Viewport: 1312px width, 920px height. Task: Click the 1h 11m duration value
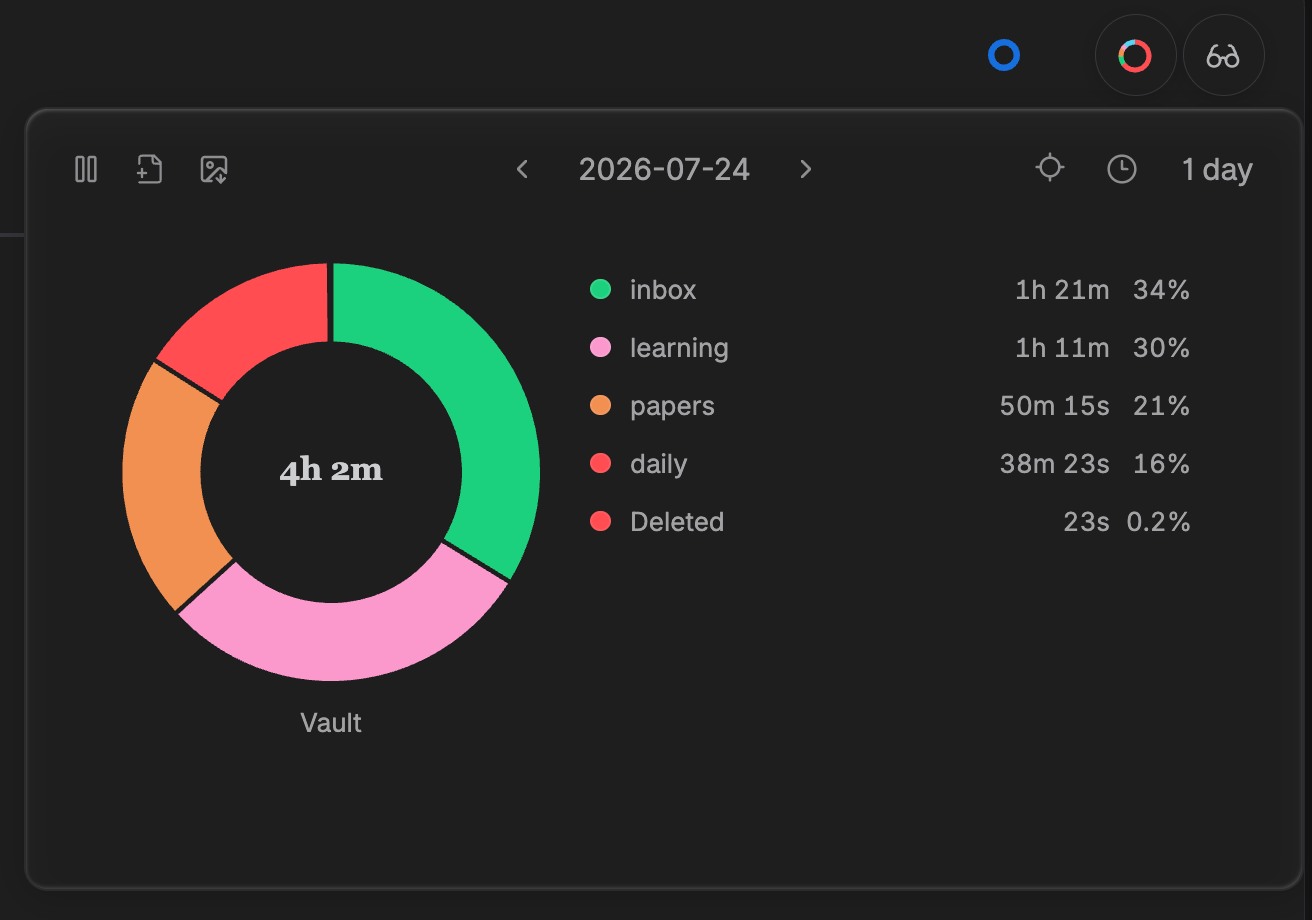coord(1062,348)
